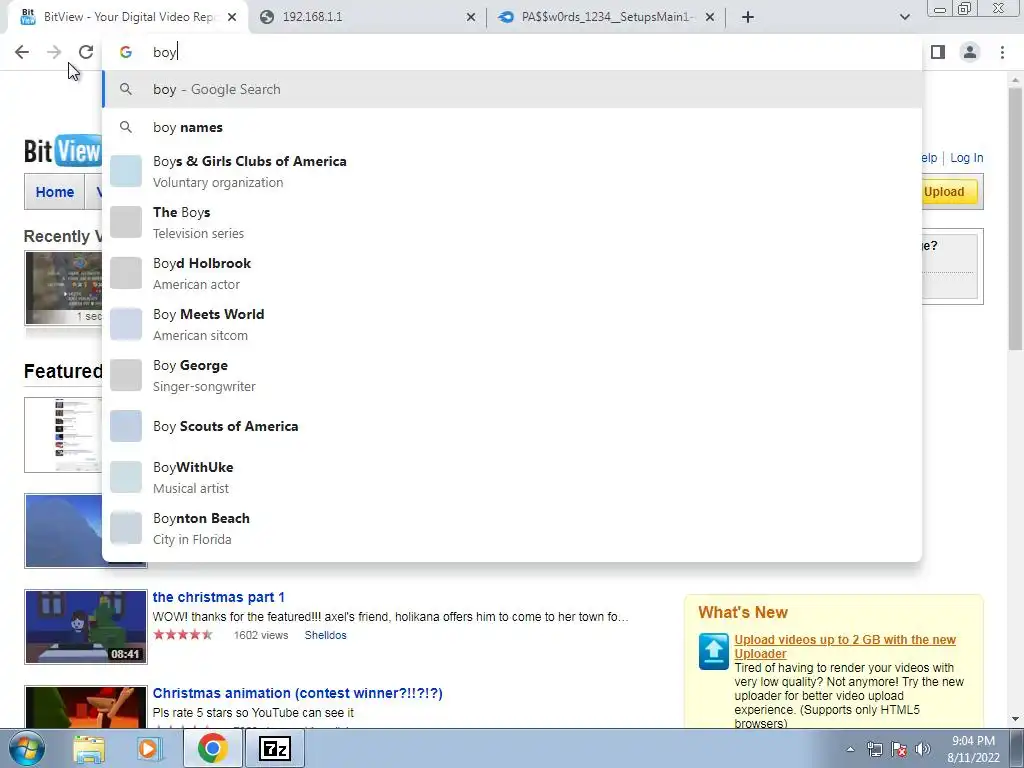
Task: Select Boy Meets World suggestion
Action: point(512,324)
